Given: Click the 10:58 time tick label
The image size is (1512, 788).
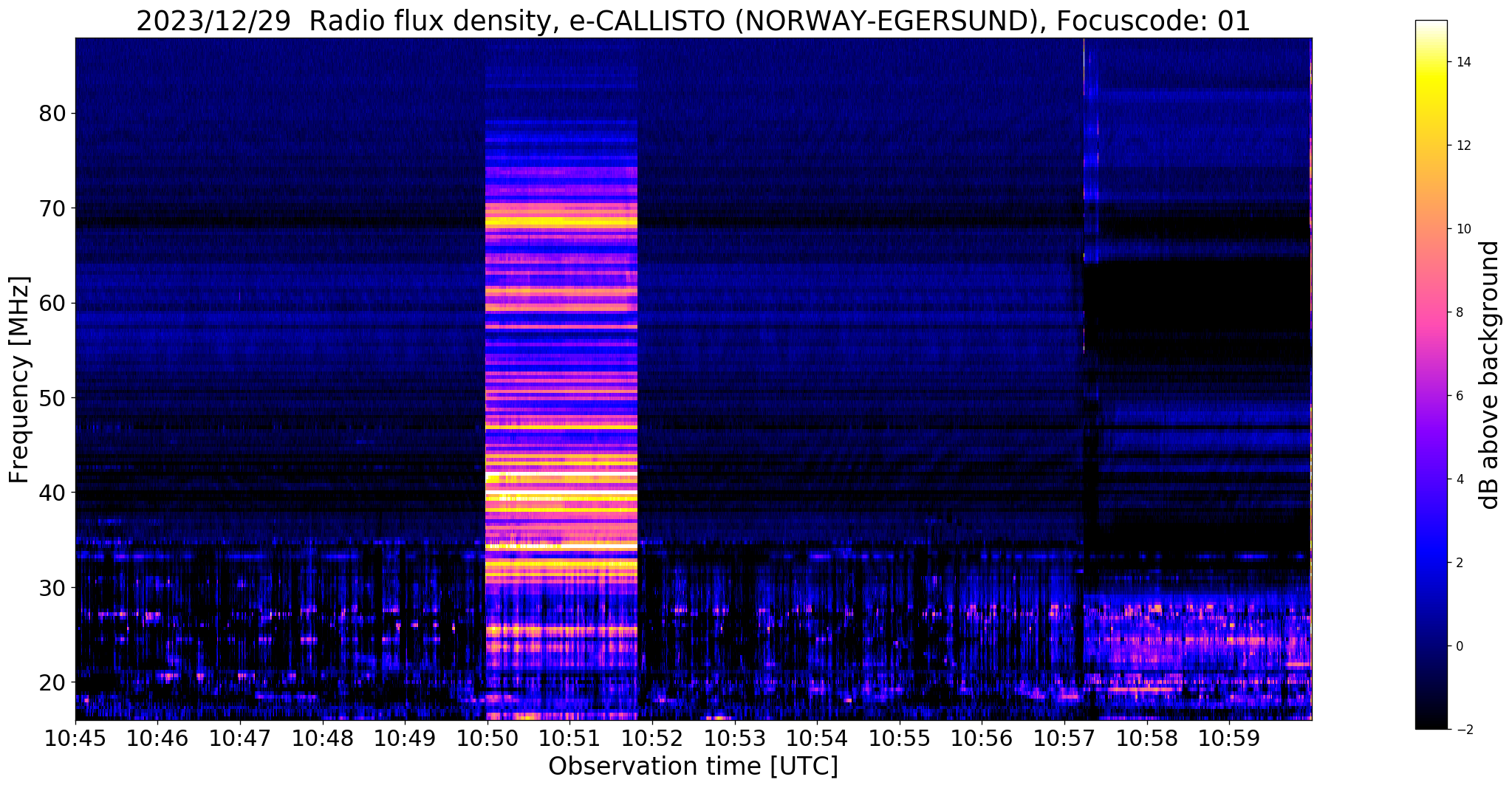Looking at the screenshot, I should [1146, 737].
